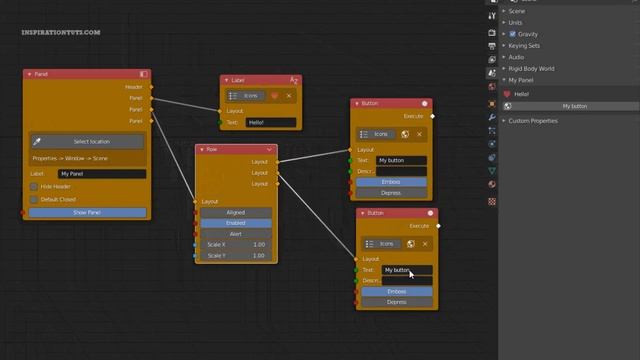Screen dimensions: 640x360
Task: Expand the Scene subpanel
Action: coord(504,11)
